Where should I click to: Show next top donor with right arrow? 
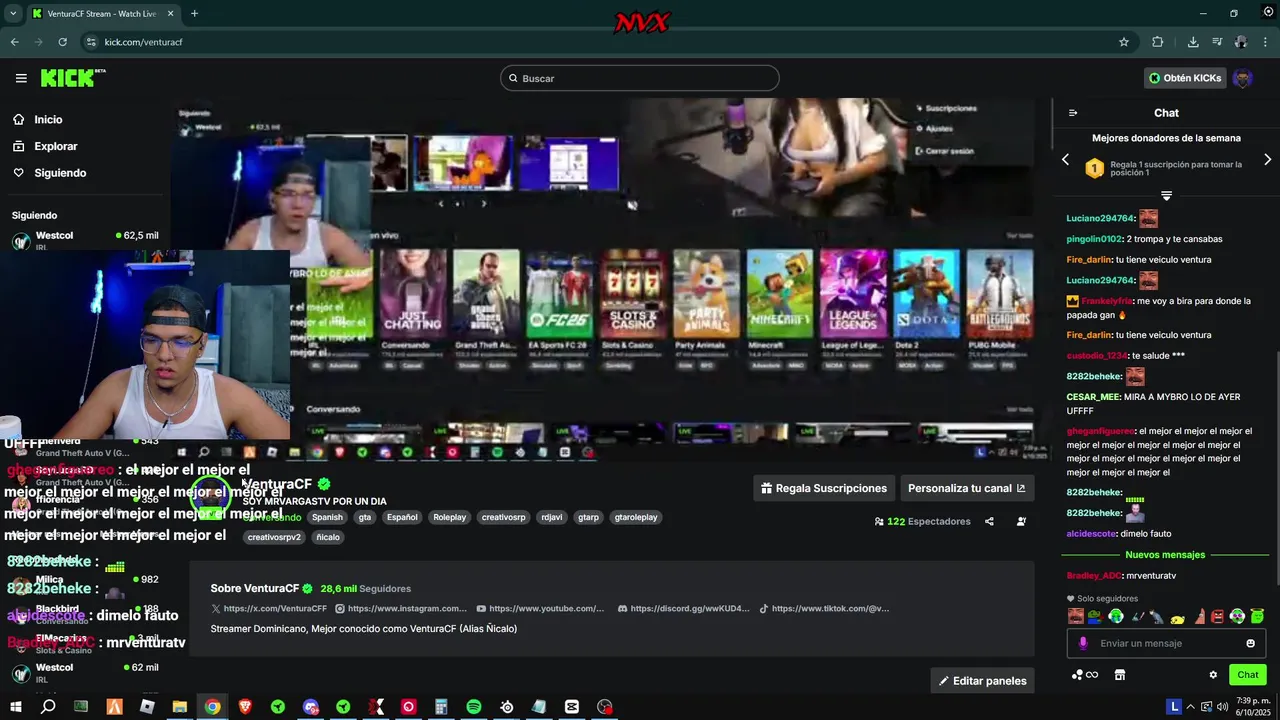(x=1268, y=160)
